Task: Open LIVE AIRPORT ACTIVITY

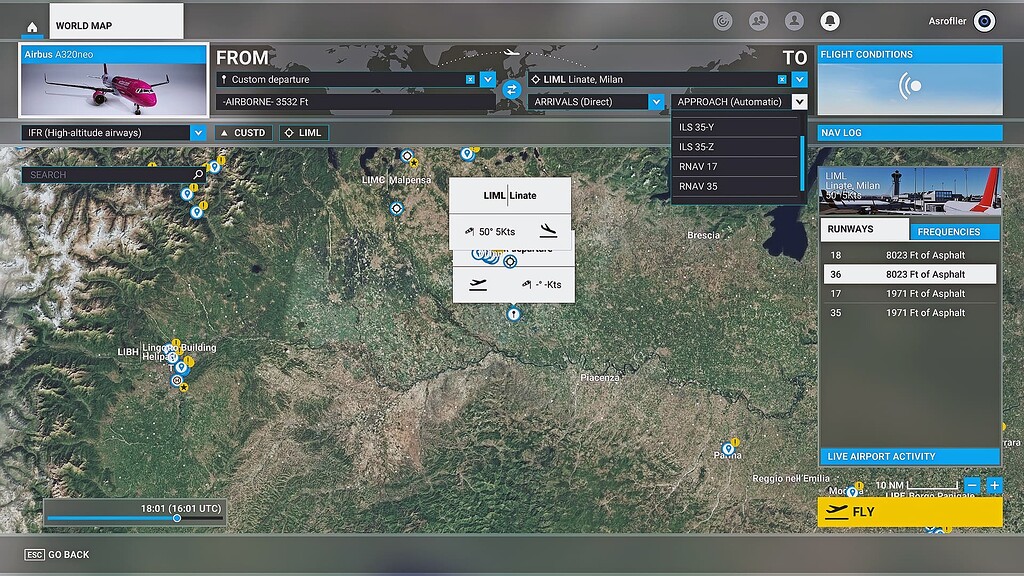Action: tap(909, 456)
